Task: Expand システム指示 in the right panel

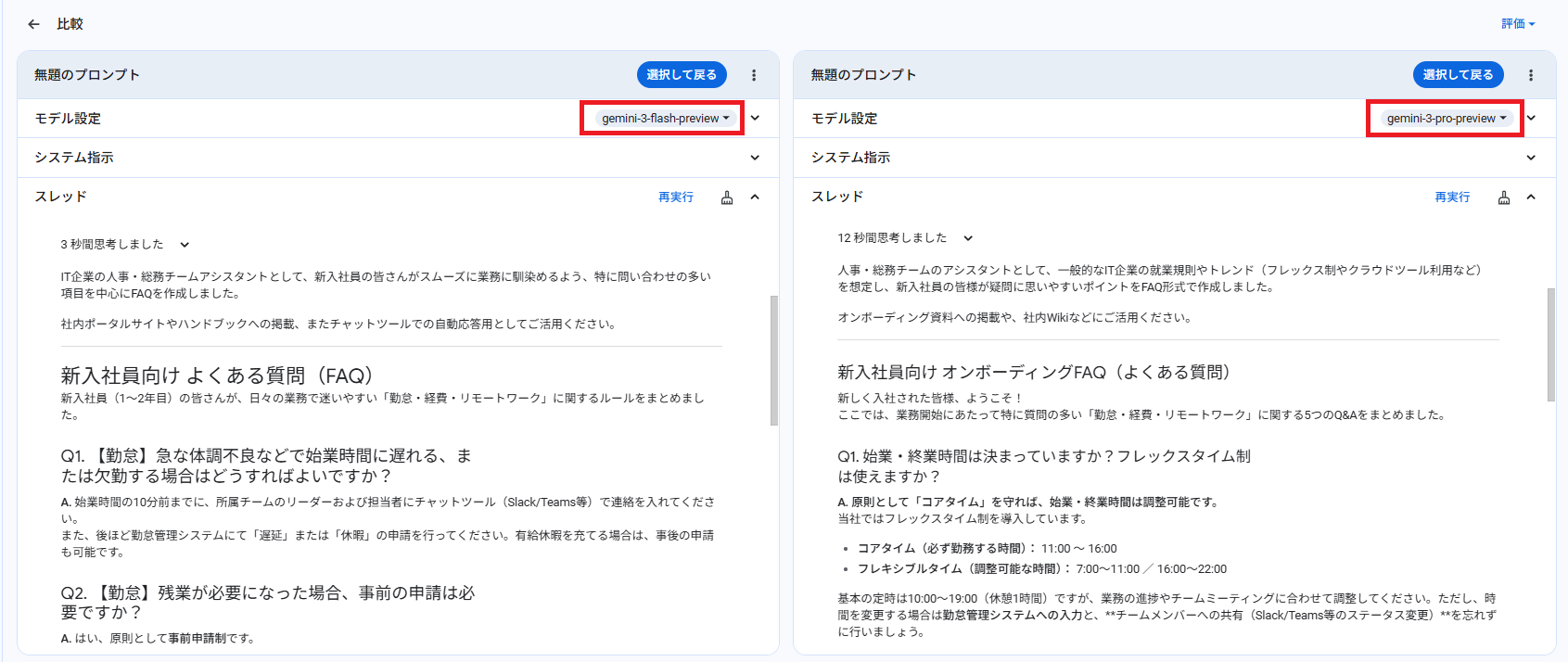Action: tap(1531, 158)
